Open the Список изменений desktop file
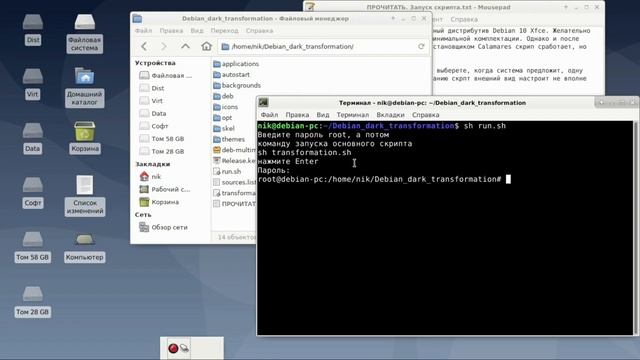This screenshot has height=360, width=640. 84,196
